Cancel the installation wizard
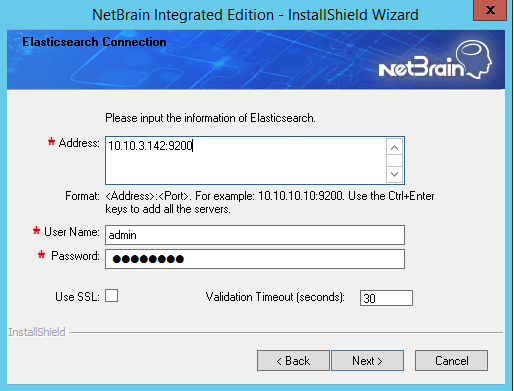This screenshot has height=391, width=514. click(x=451, y=360)
